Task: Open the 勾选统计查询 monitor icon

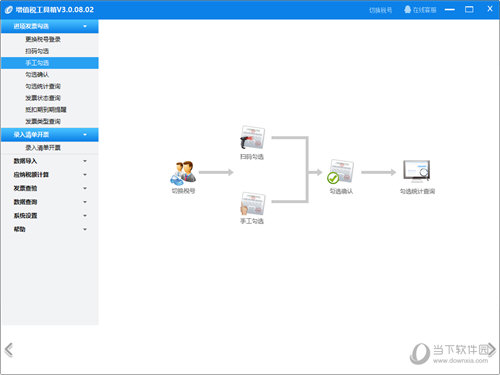Action: pos(417,171)
